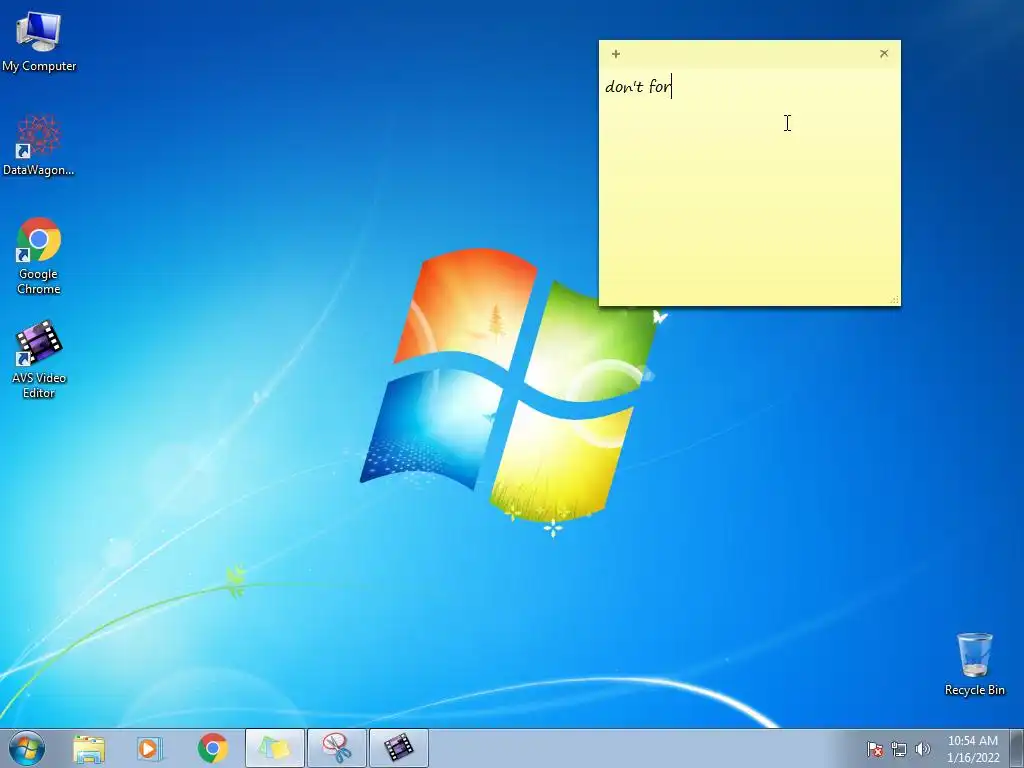Open the Windows Start menu
This screenshot has width=1024, height=768.
27,748
